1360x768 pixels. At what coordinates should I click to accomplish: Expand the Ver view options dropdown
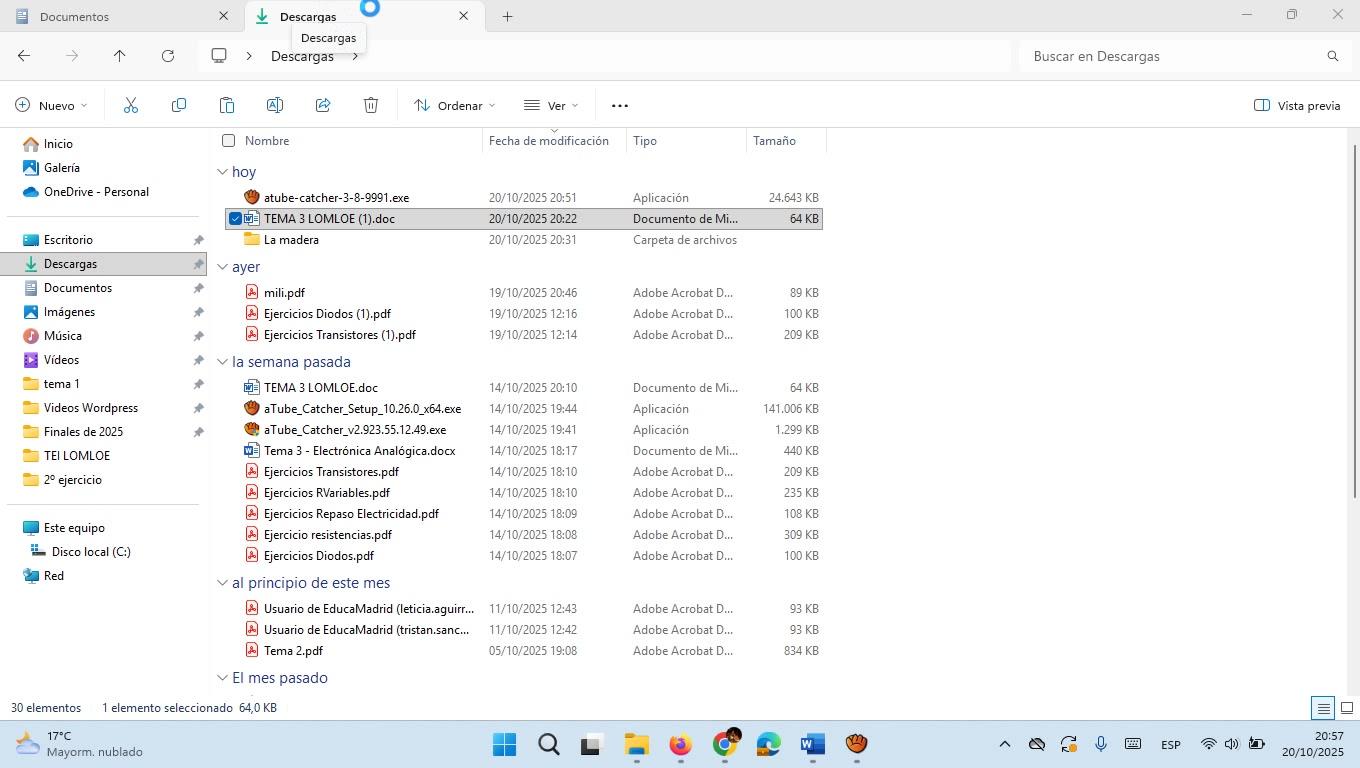[551, 105]
